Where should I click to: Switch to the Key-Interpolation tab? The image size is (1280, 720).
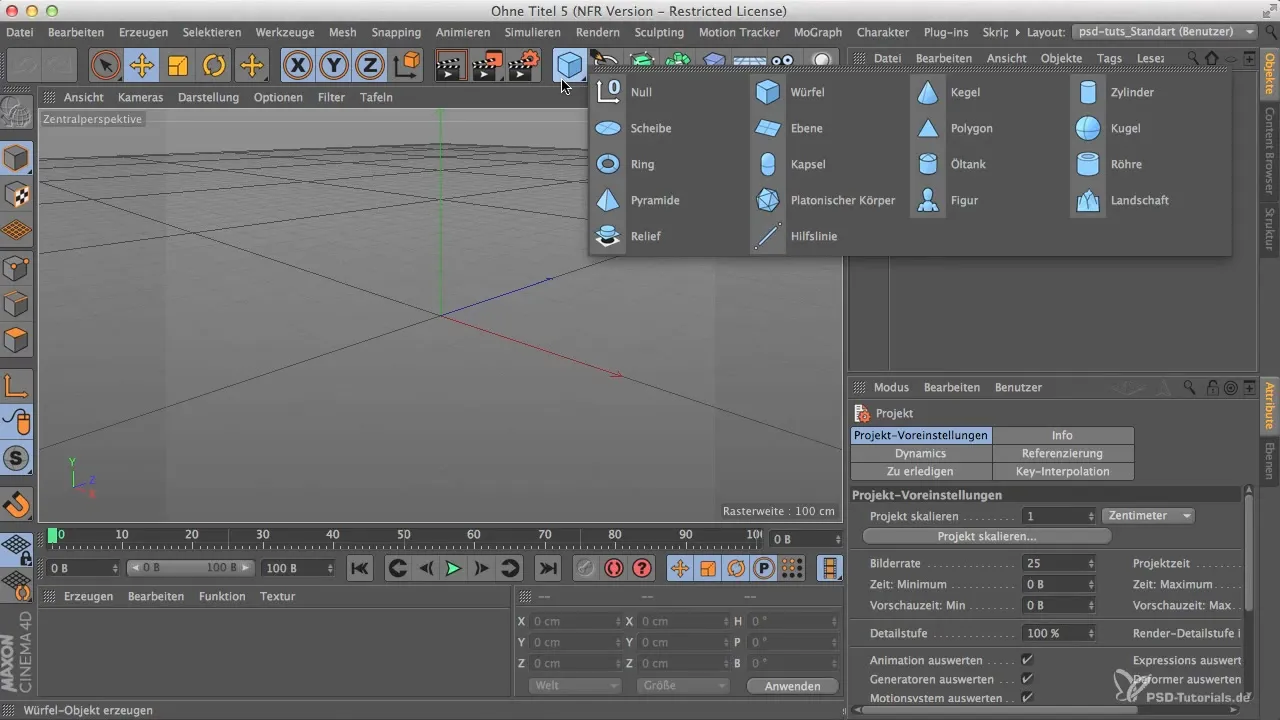[x=1062, y=471]
